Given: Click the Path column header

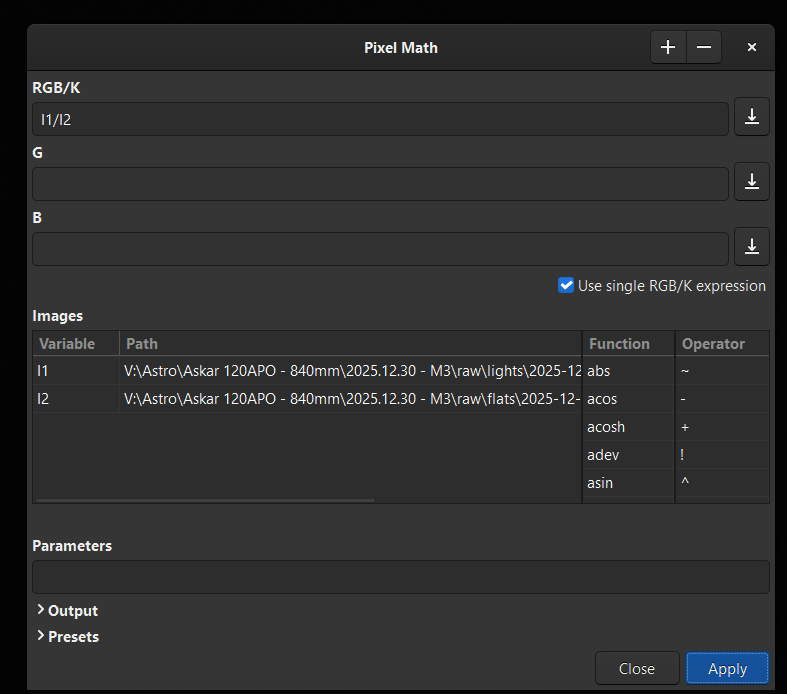Looking at the screenshot, I should click(350, 344).
